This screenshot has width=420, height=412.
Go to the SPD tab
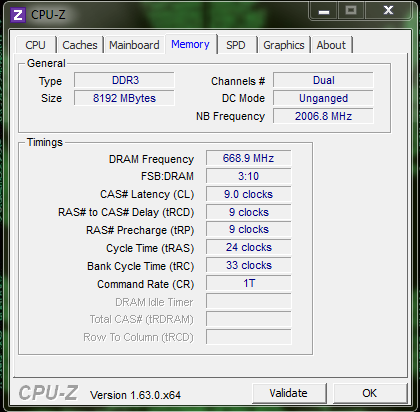coord(236,45)
